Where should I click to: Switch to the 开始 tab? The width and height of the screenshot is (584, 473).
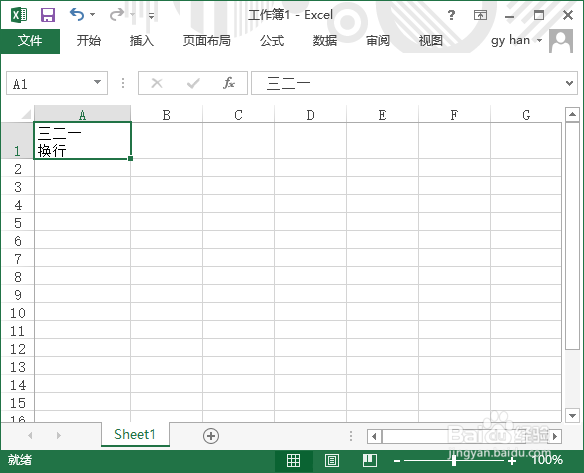click(89, 40)
